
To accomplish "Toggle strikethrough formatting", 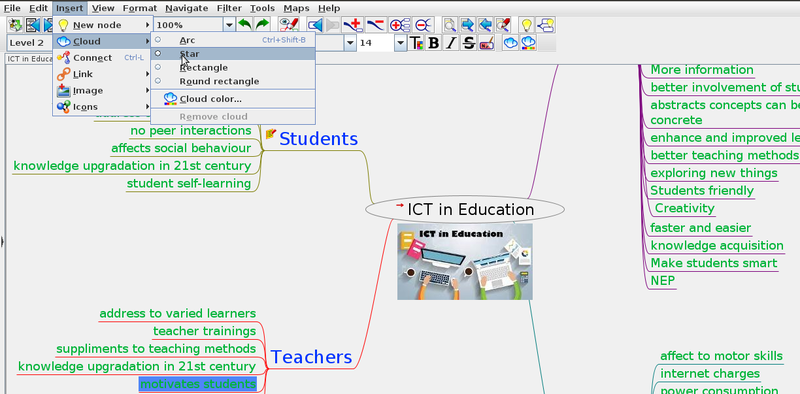I will [x=468, y=43].
